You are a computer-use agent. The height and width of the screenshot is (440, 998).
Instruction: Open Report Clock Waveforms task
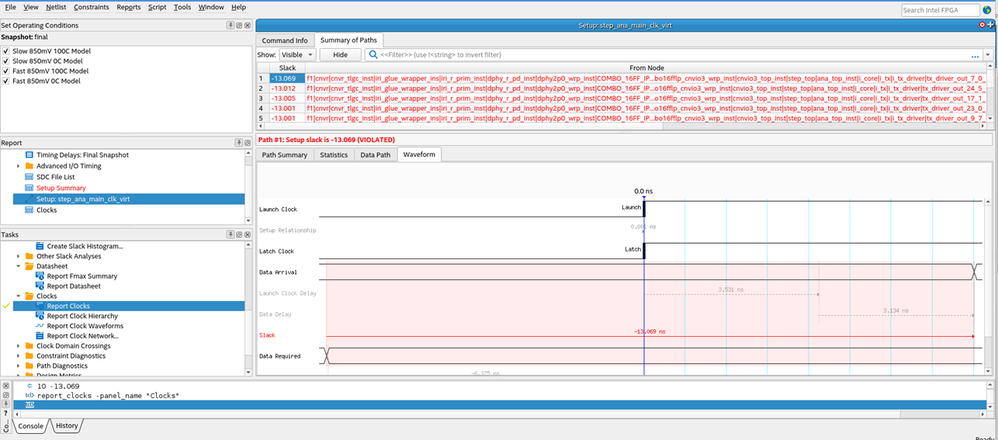tap(84, 326)
